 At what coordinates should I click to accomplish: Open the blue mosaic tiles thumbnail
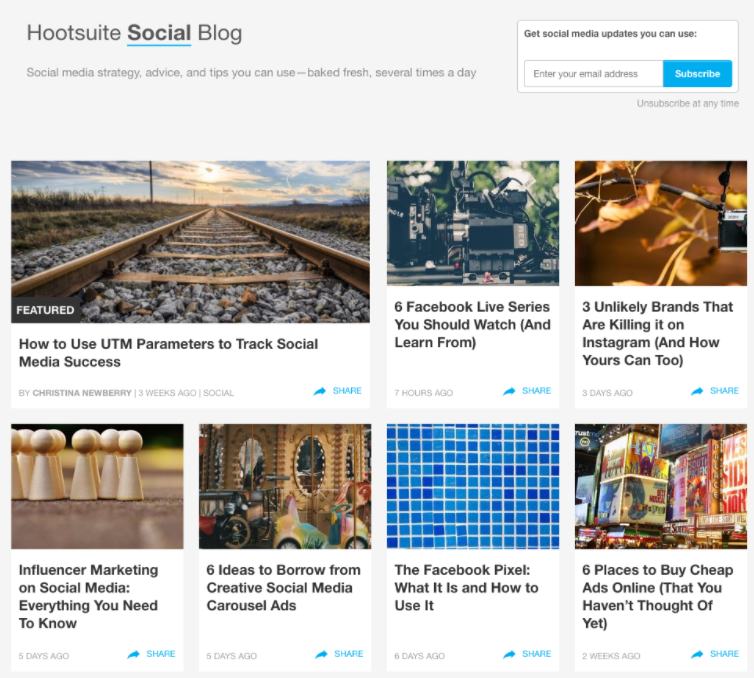pyautogui.click(x=473, y=486)
